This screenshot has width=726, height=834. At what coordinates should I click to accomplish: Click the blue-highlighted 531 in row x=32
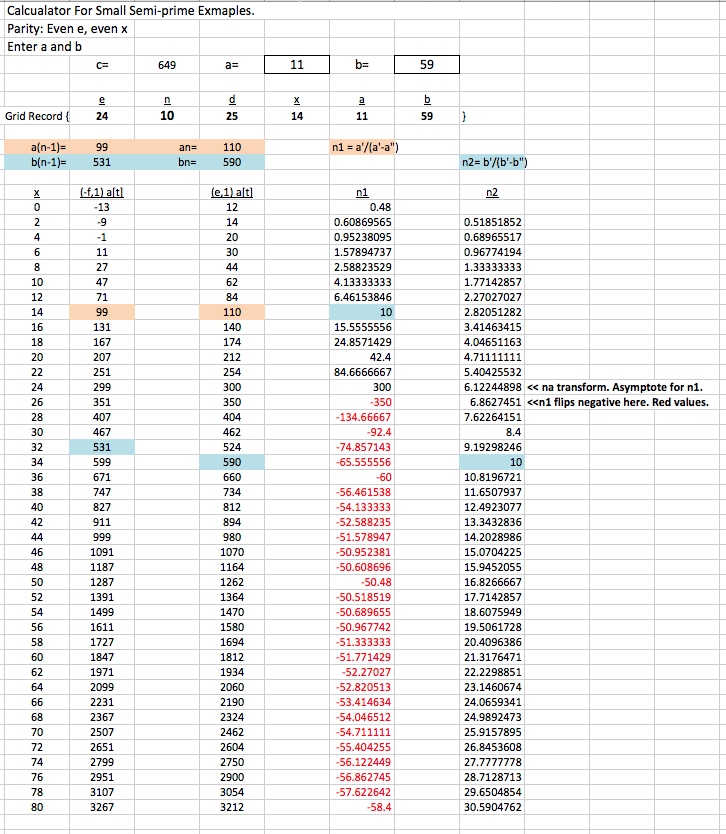tap(102, 447)
